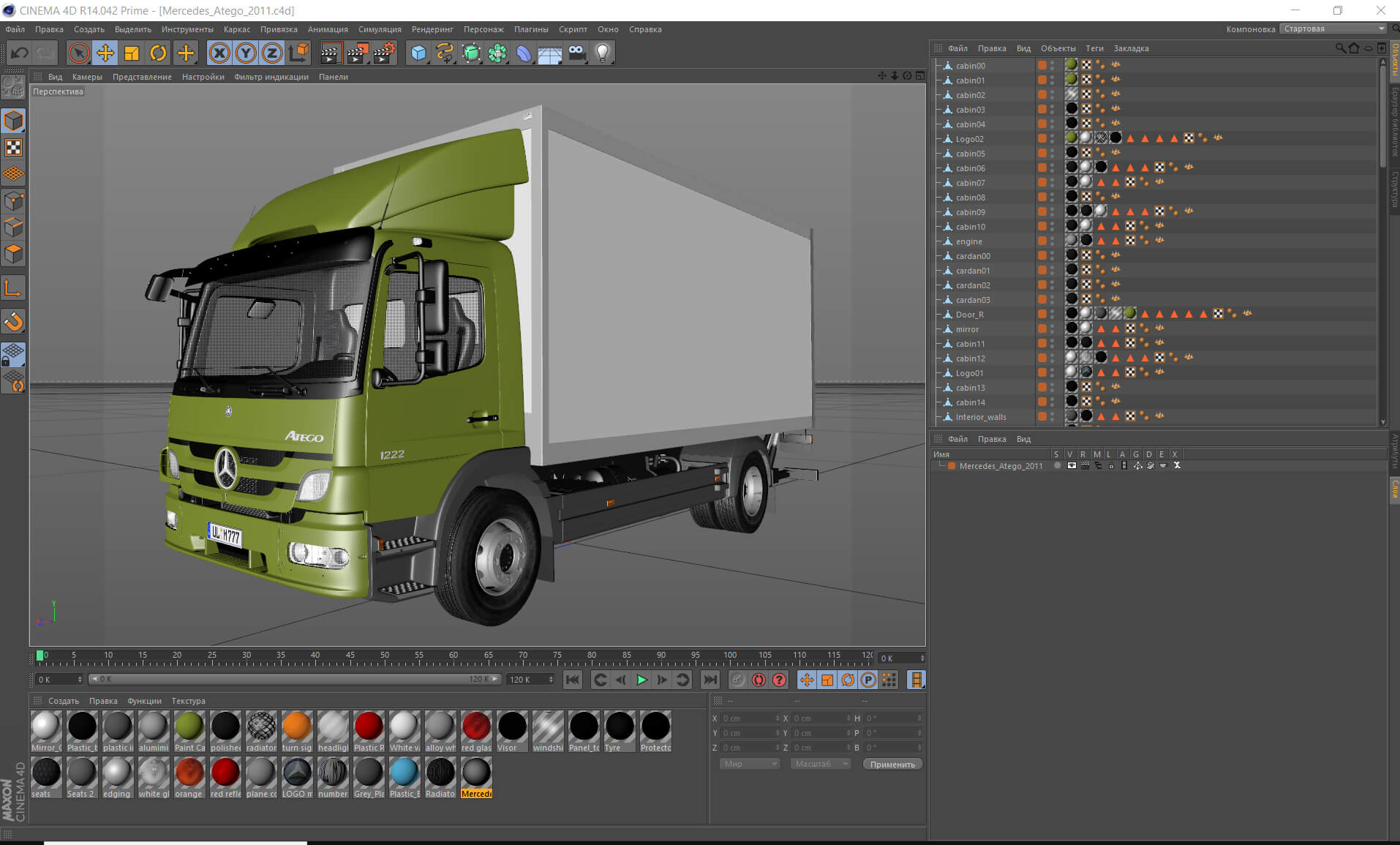Image resolution: width=1400 pixels, height=845 pixels.
Task: Choose the Live Selection tool
Action: (79, 53)
